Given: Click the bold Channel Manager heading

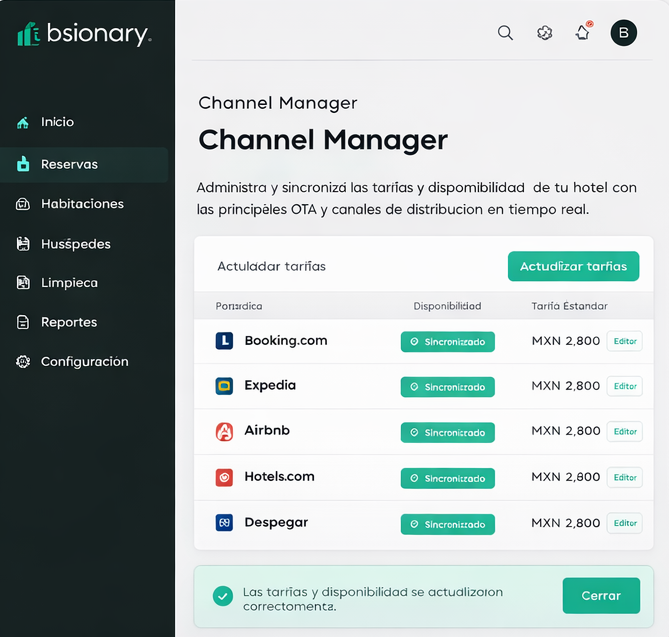Looking at the screenshot, I should pyautogui.click(x=323, y=140).
